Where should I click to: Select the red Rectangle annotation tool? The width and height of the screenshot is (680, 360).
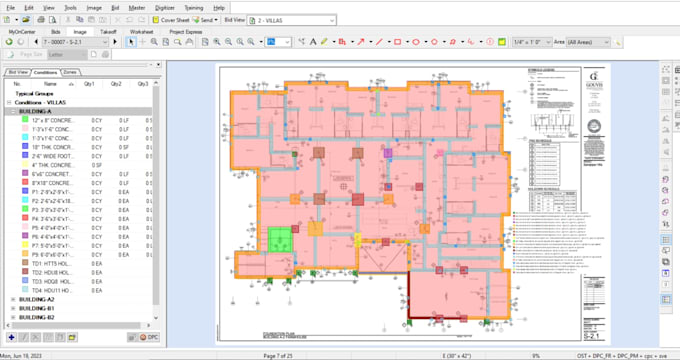(x=397, y=42)
